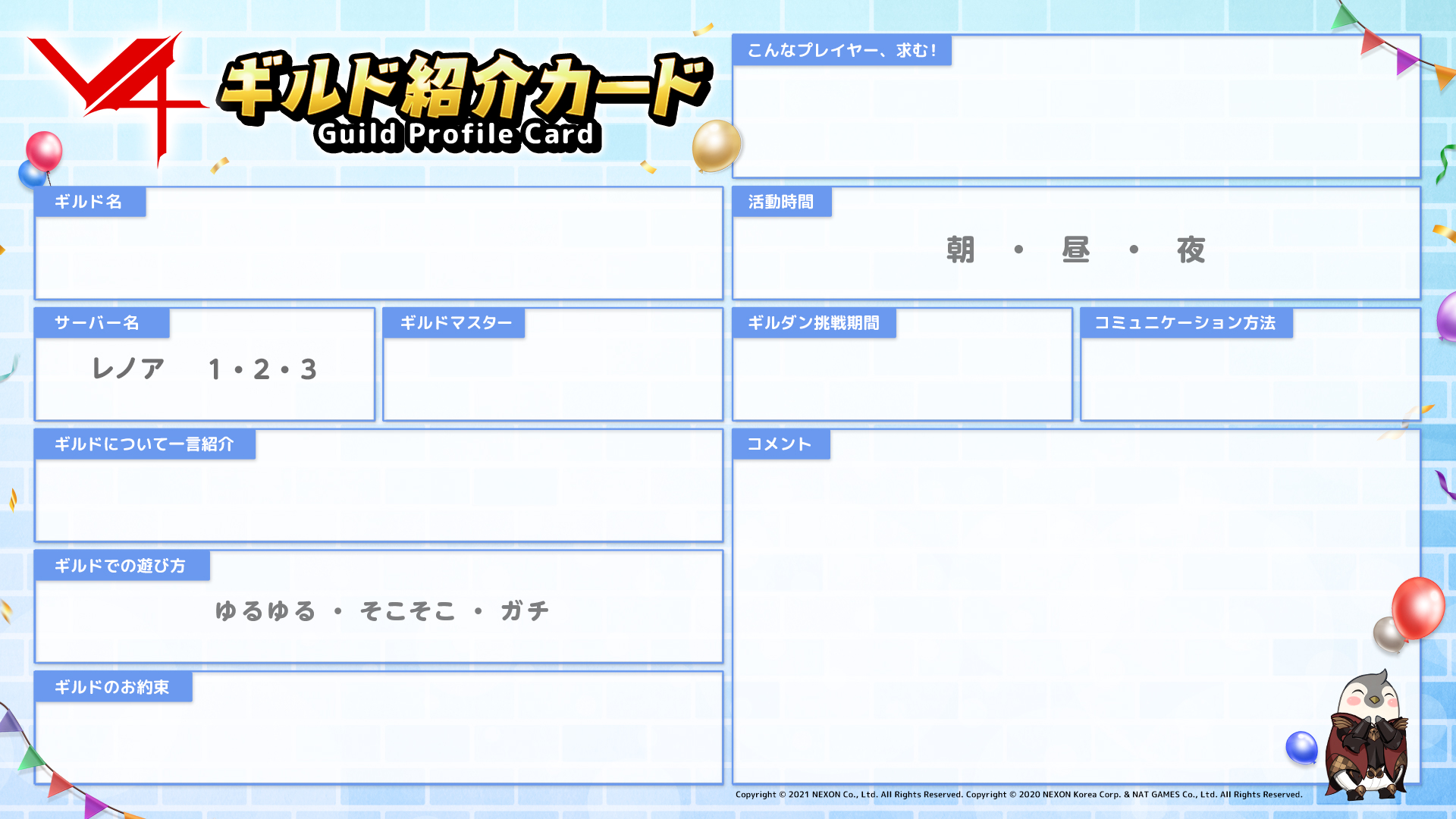This screenshot has height=819, width=1456.
Task: Select the 朝 activity time option
Action: coord(960,249)
